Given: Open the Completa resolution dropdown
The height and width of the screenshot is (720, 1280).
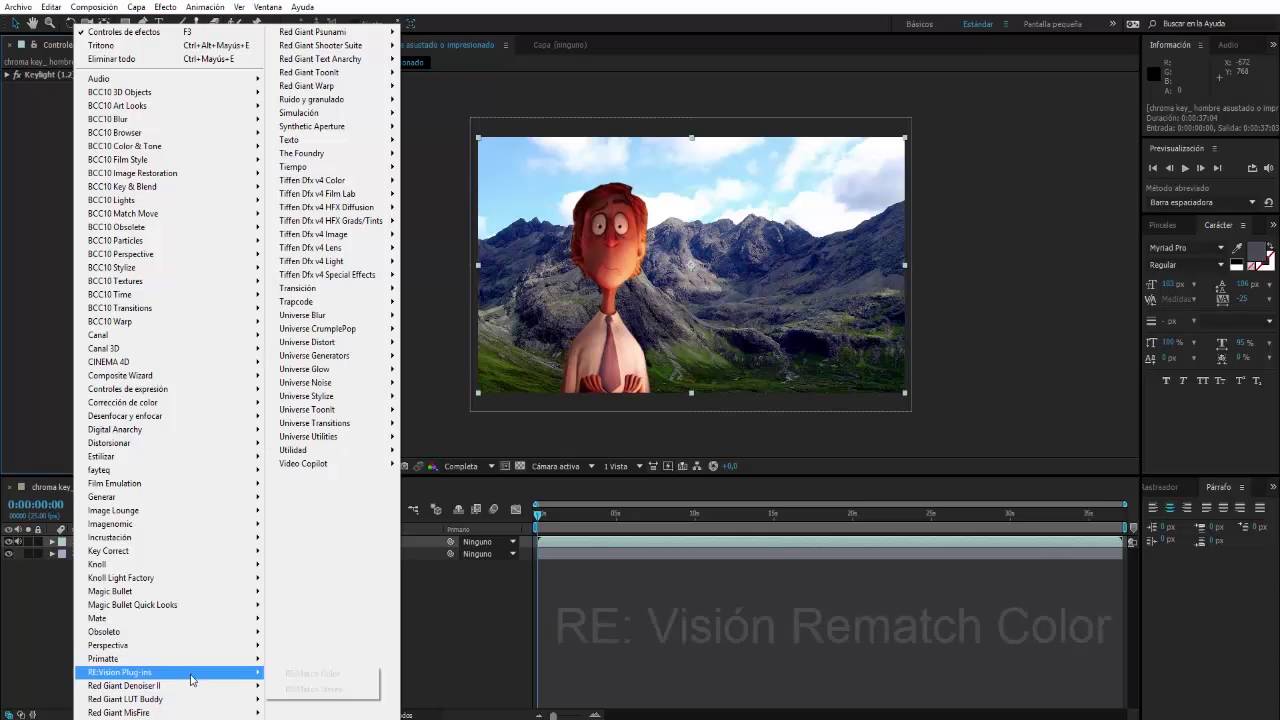Looking at the screenshot, I should pyautogui.click(x=468, y=466).
